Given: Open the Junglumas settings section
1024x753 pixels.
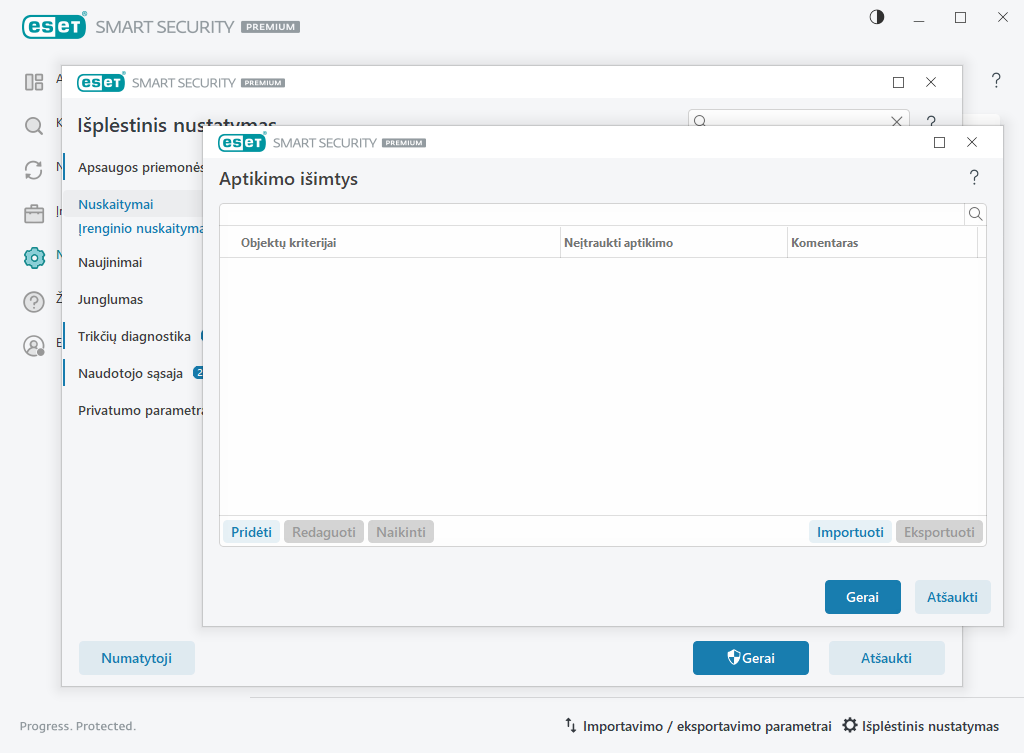Looking at the screenshot, I should click(x=110, y=299).
